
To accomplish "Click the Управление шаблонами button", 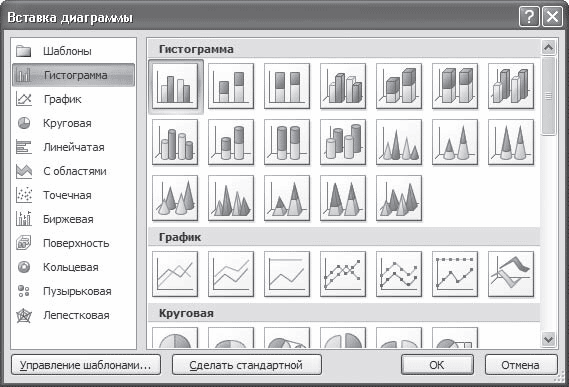I will point(86,365).
